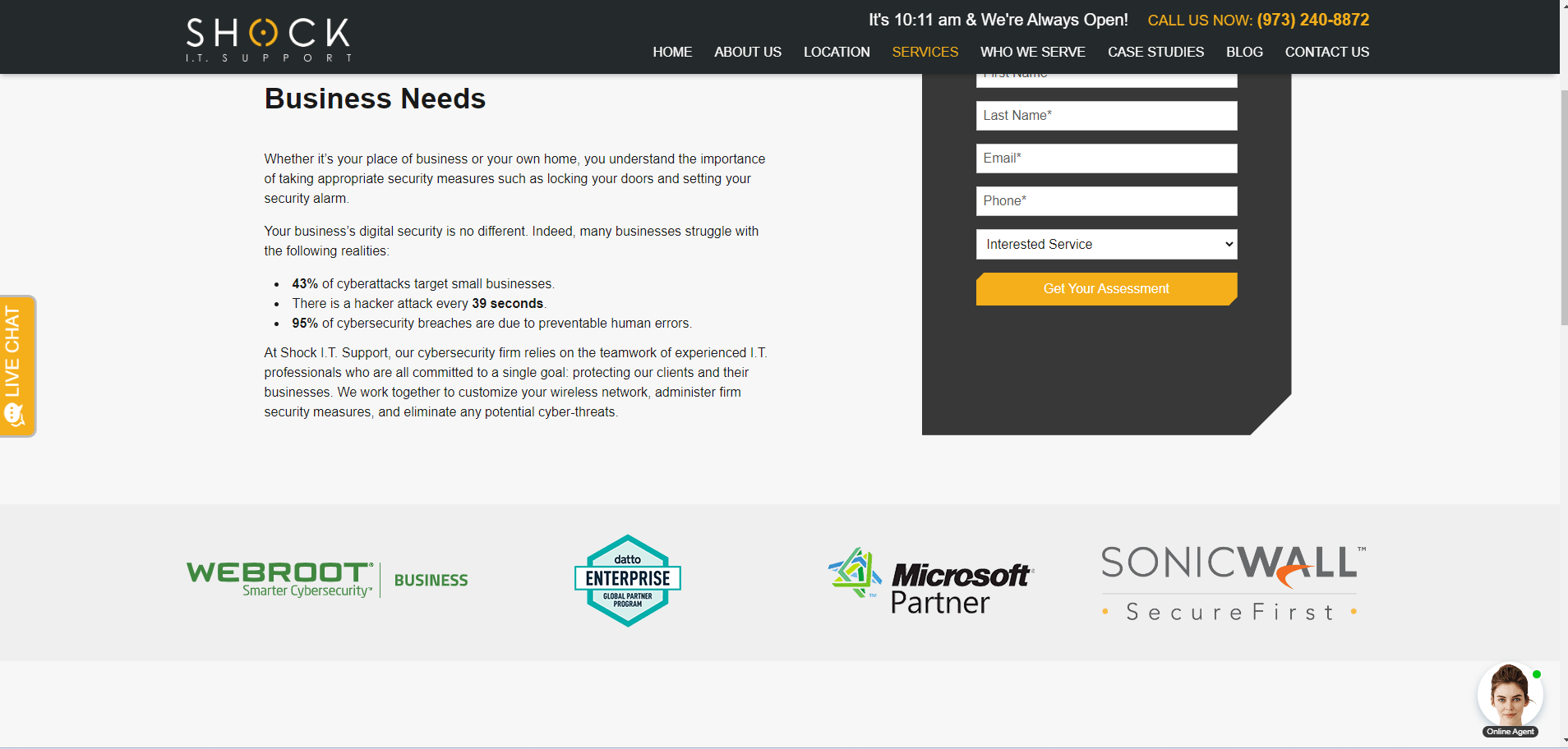The width and height of the screenshot is (1568, 749).
Task: Click the '39 seconds' bold text
Action: pos(507,304)
